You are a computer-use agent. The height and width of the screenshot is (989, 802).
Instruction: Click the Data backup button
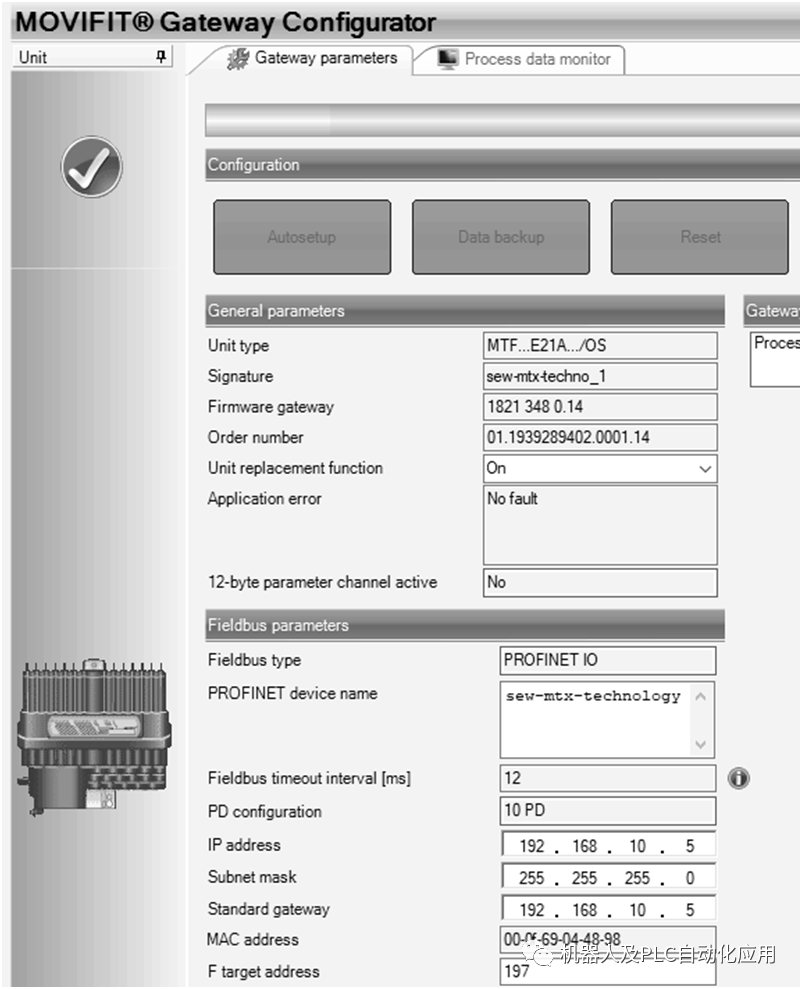pyautogui.click(x=501, y=237)
